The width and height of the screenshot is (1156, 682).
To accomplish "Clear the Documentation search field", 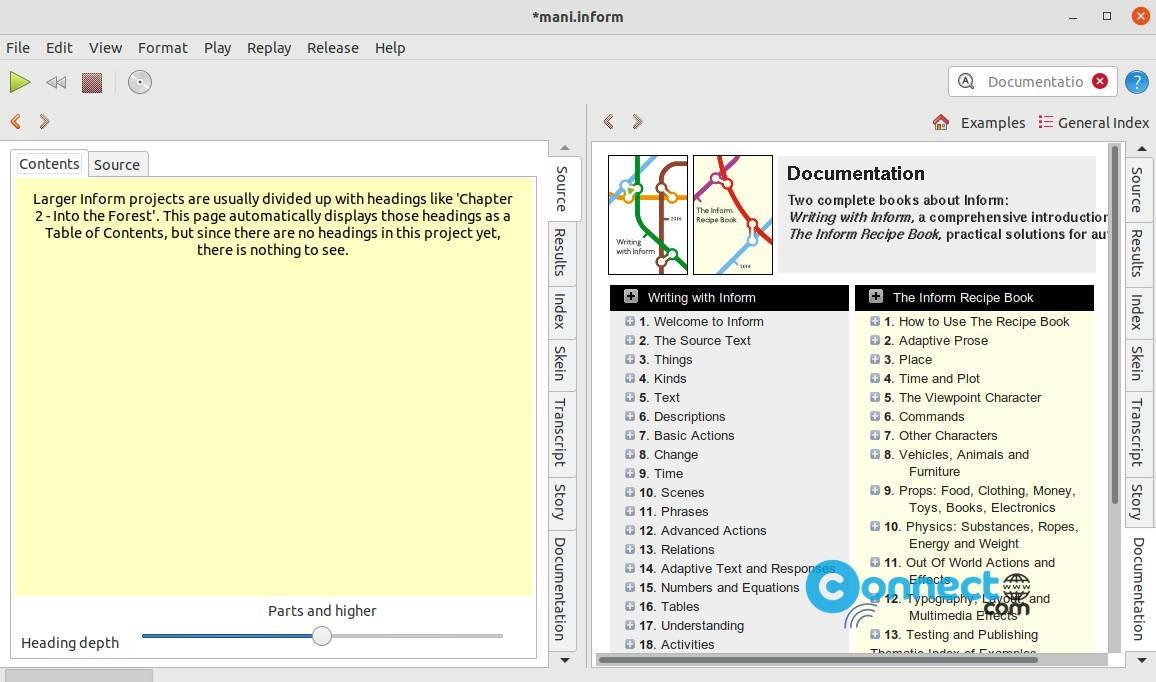I will 1100,81.
